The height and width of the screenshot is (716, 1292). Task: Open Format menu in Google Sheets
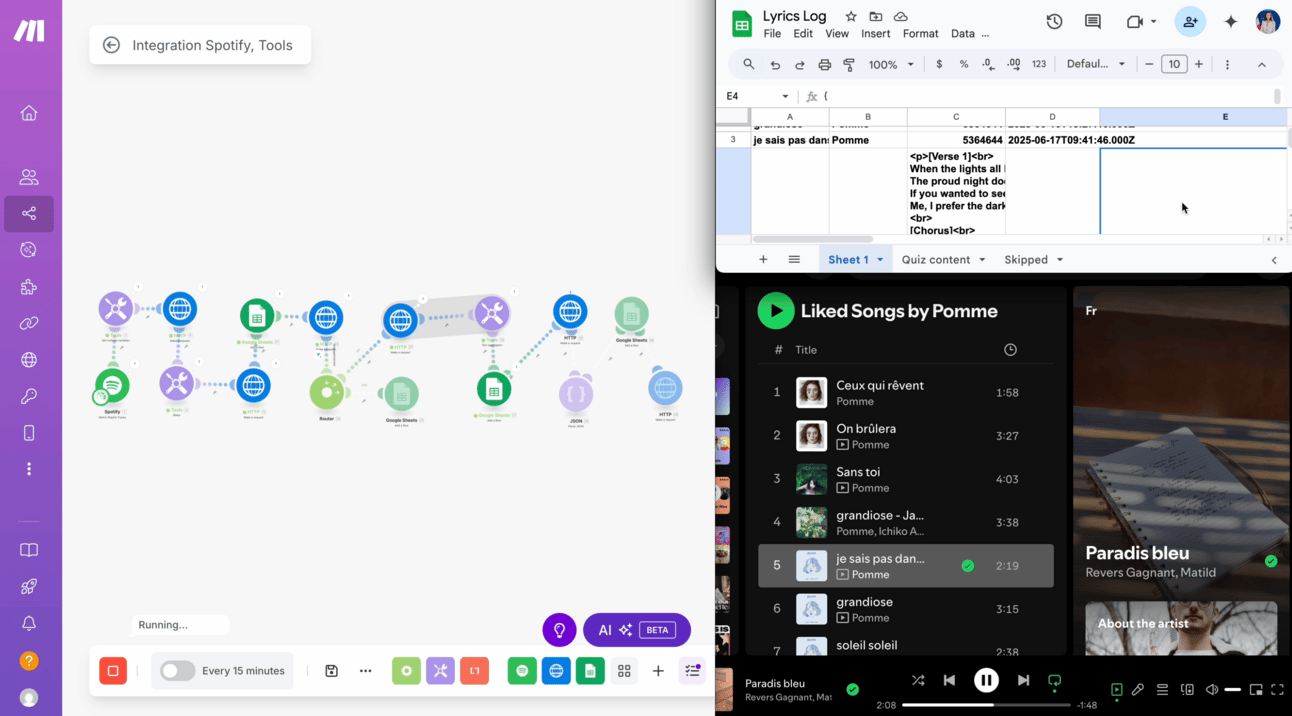921,33
